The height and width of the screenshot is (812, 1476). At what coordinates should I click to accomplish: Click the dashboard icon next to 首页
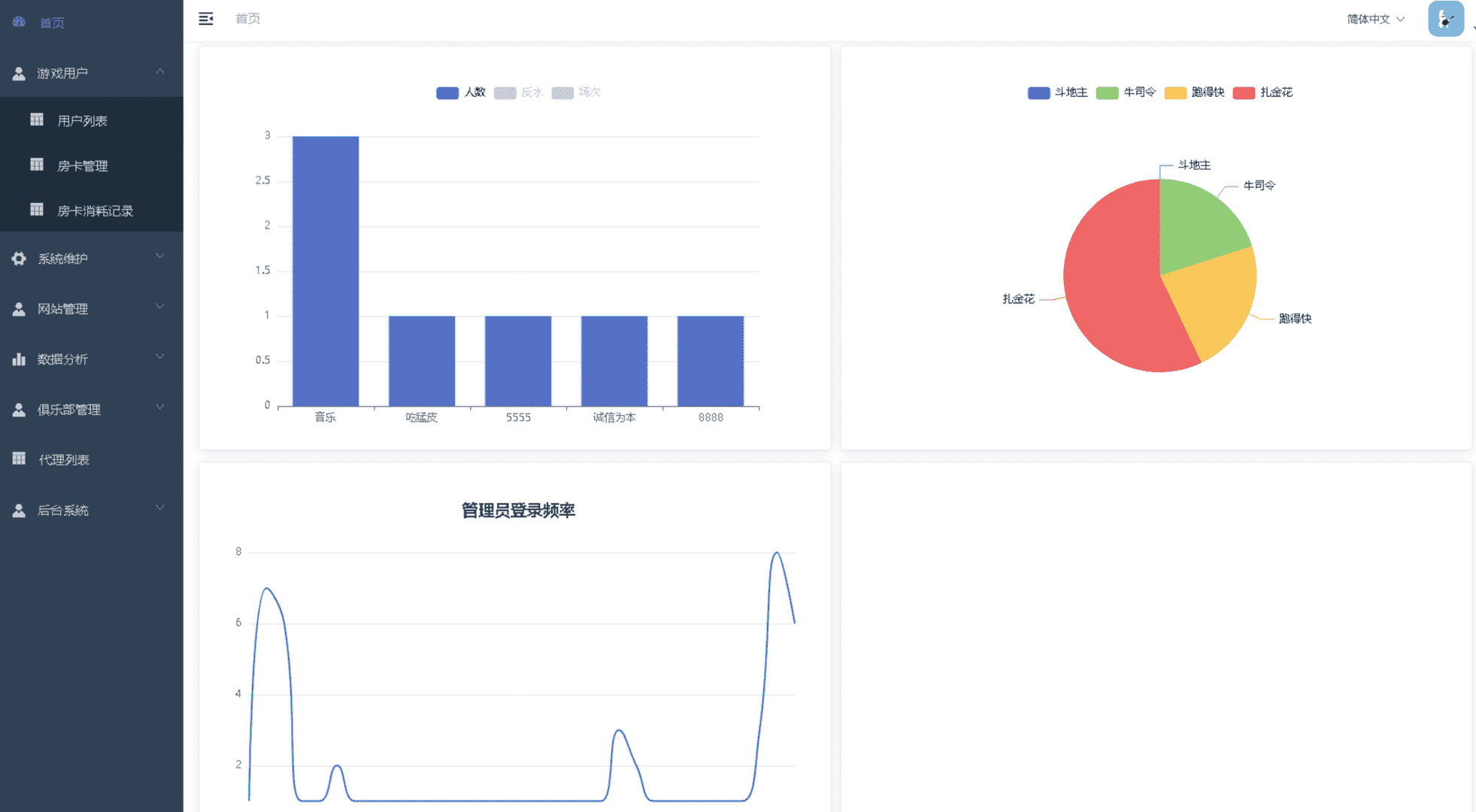tap(19, 22)
